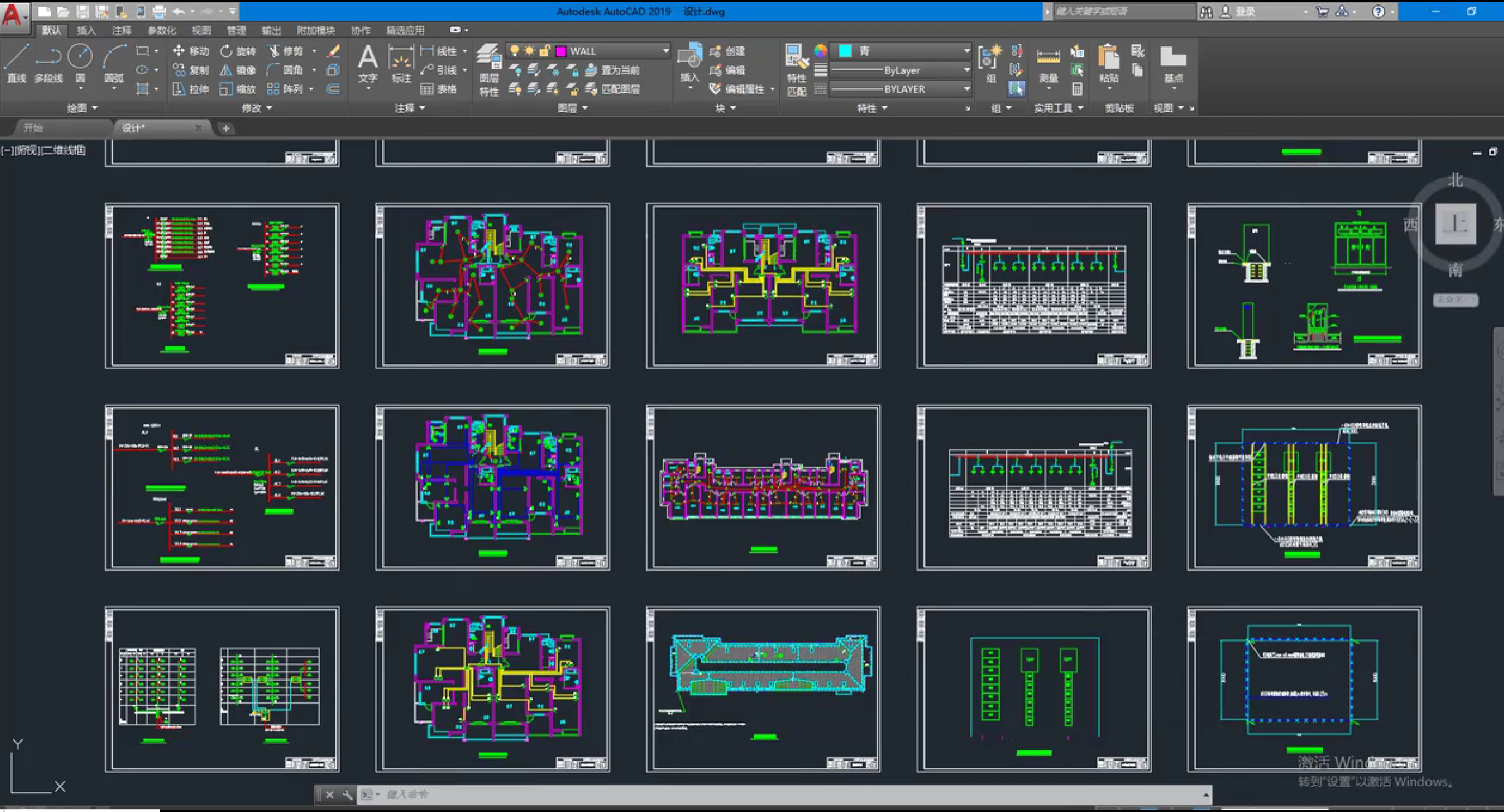Switch to the 注释 (Annotate) ribbon tab

pos(122,30)
